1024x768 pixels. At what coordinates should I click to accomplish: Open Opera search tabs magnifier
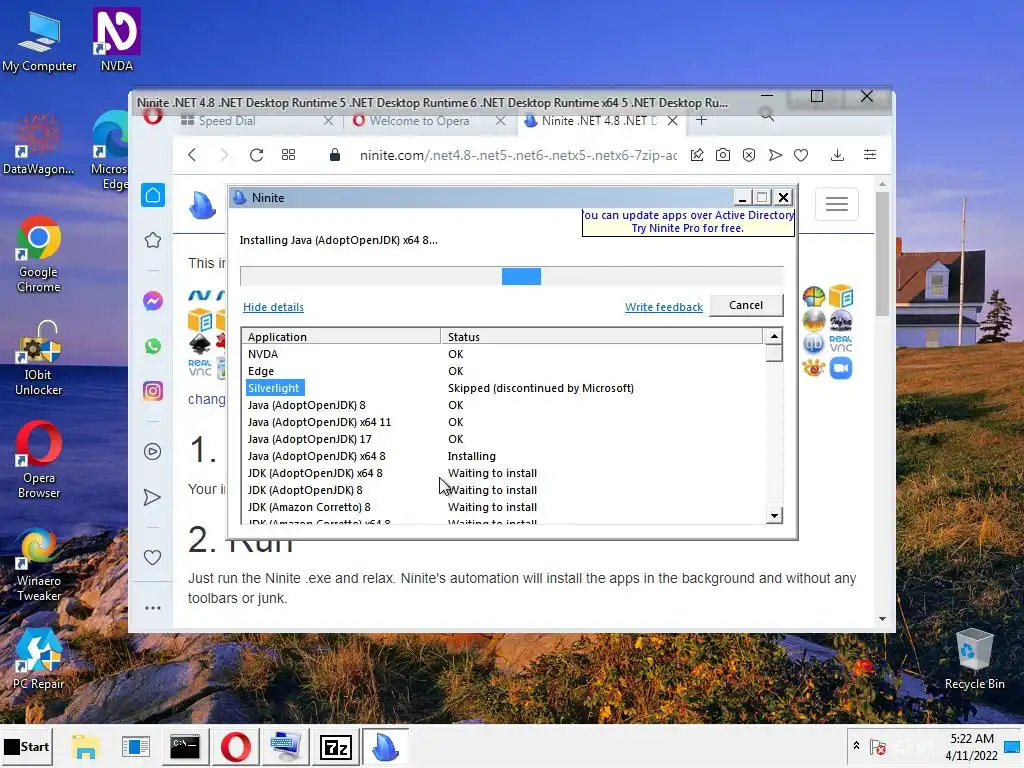(x=767, y=116)
